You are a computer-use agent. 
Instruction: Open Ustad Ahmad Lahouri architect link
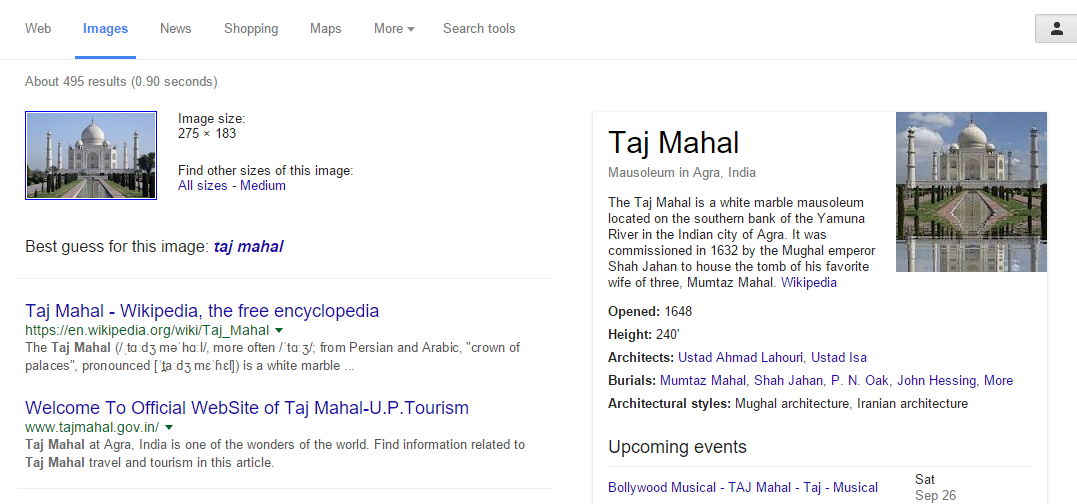pos(741,358)
